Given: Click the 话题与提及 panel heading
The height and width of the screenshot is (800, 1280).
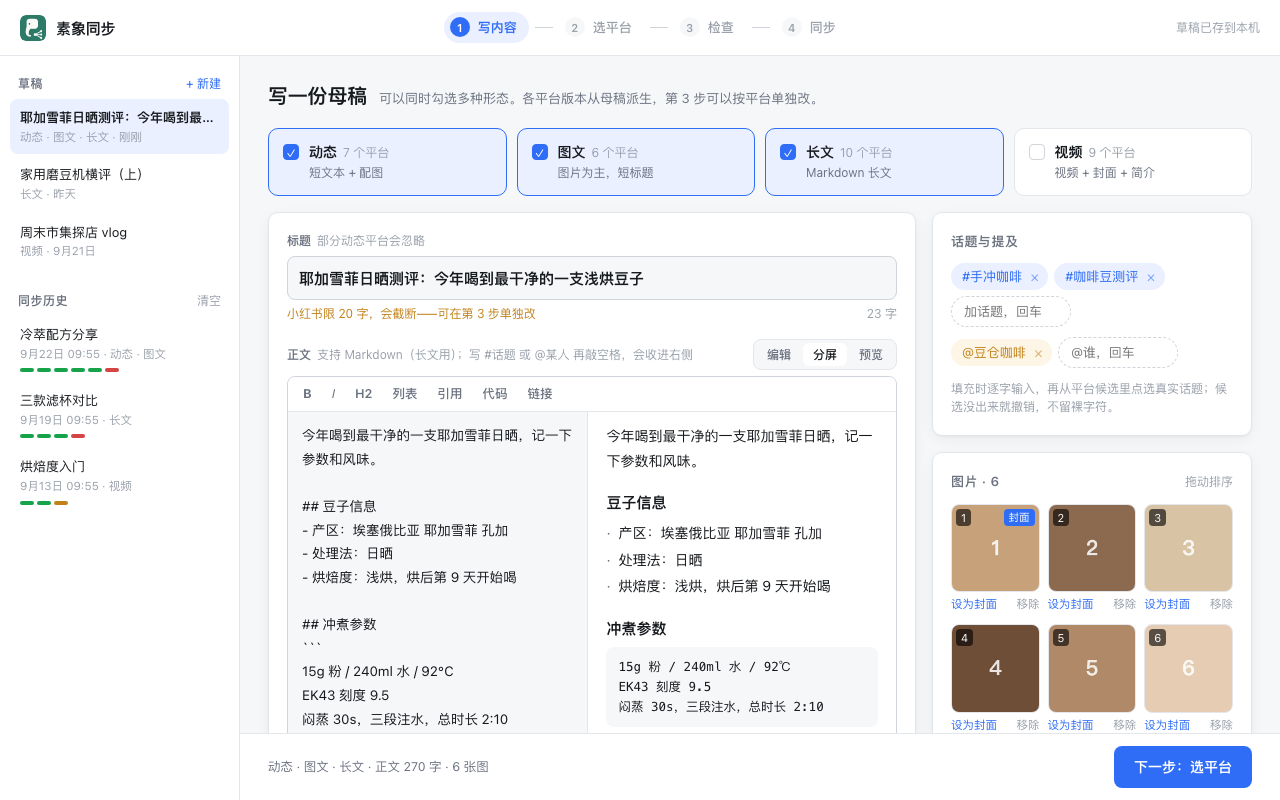Looking at the screenshot, I should click(984, 242).
